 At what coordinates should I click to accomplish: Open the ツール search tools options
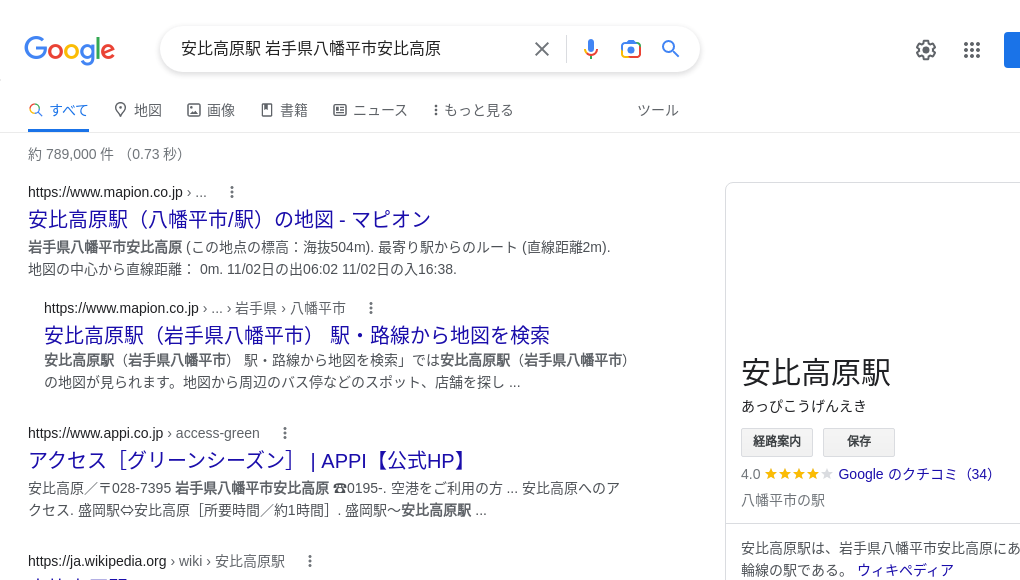(x=658, y=110)
